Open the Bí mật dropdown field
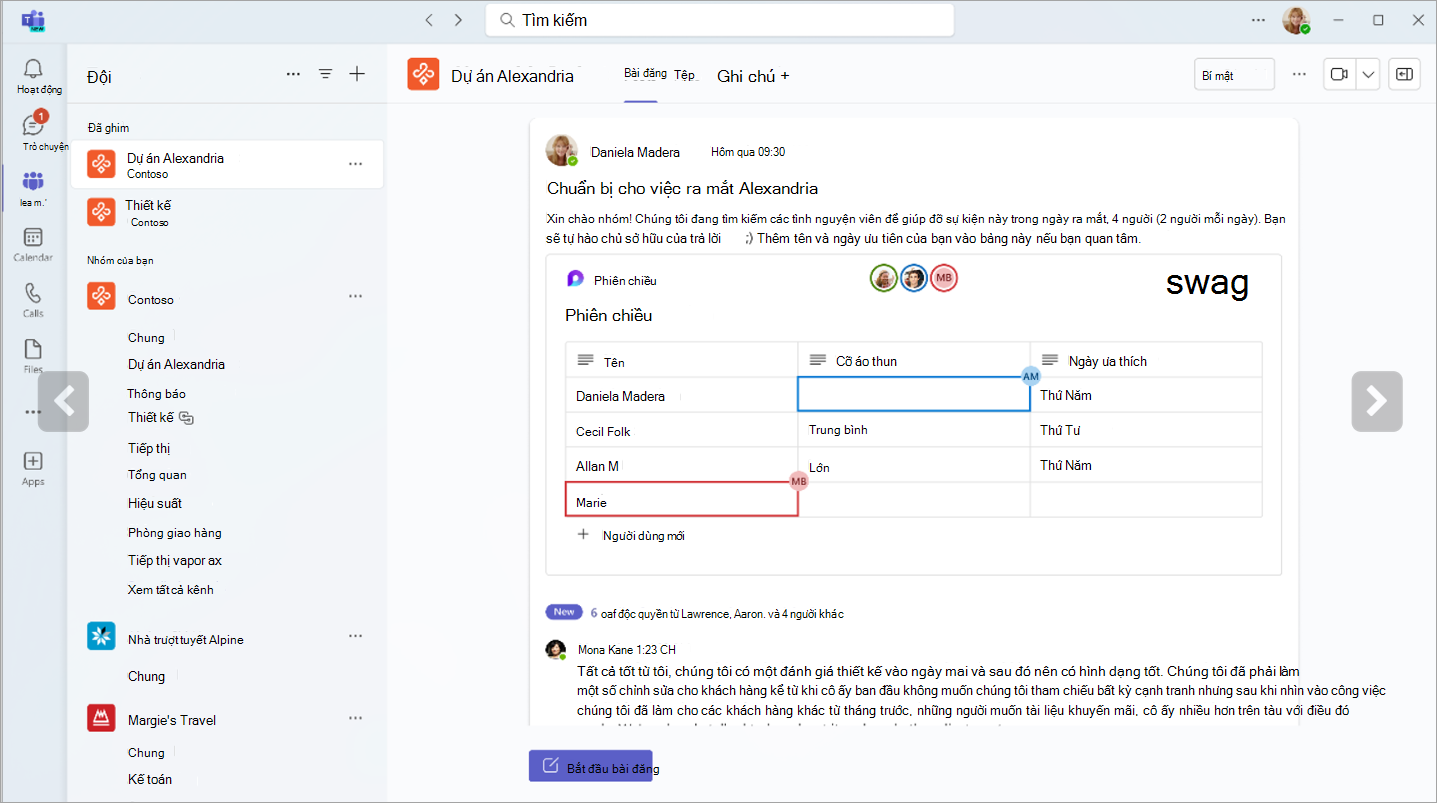The width and height of the screenshot is (1437, 803). coord(1234,75)
